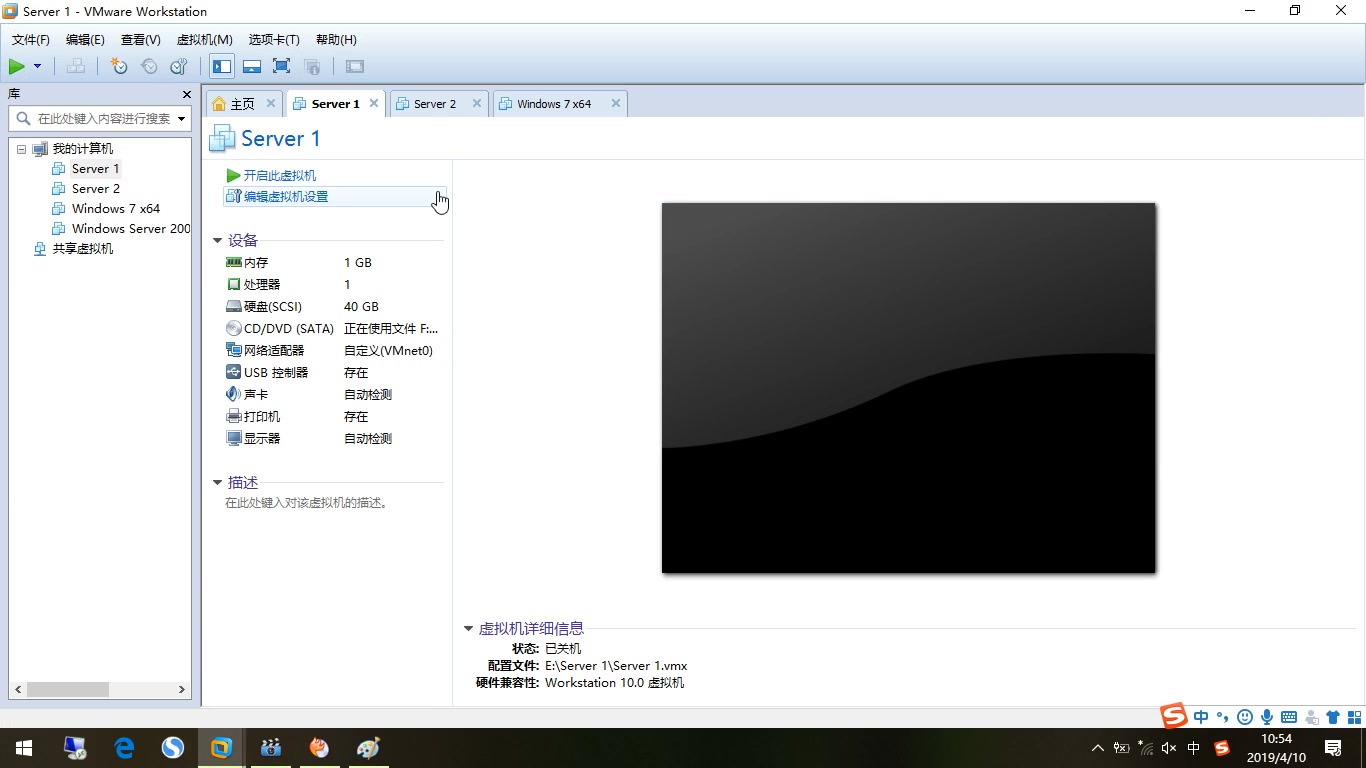
Task: Click the Send Ctrl+Alt+Del toolbar icon
Action: pos(75,67)
